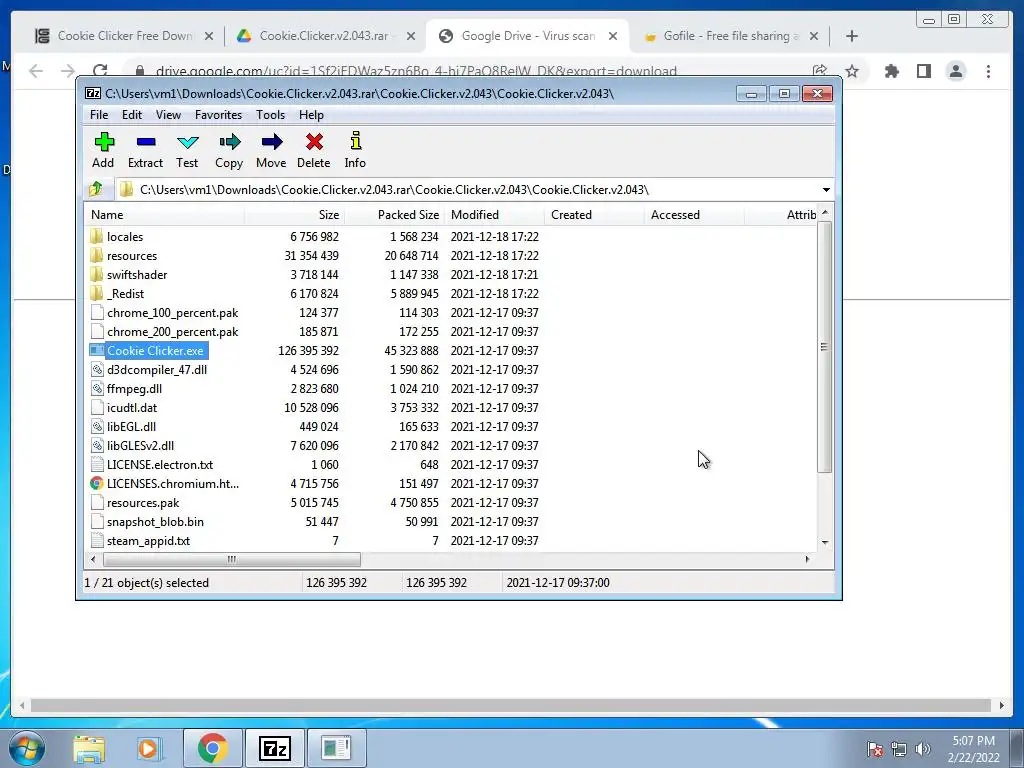Click the volume speaker tray icon

(923, 749)
